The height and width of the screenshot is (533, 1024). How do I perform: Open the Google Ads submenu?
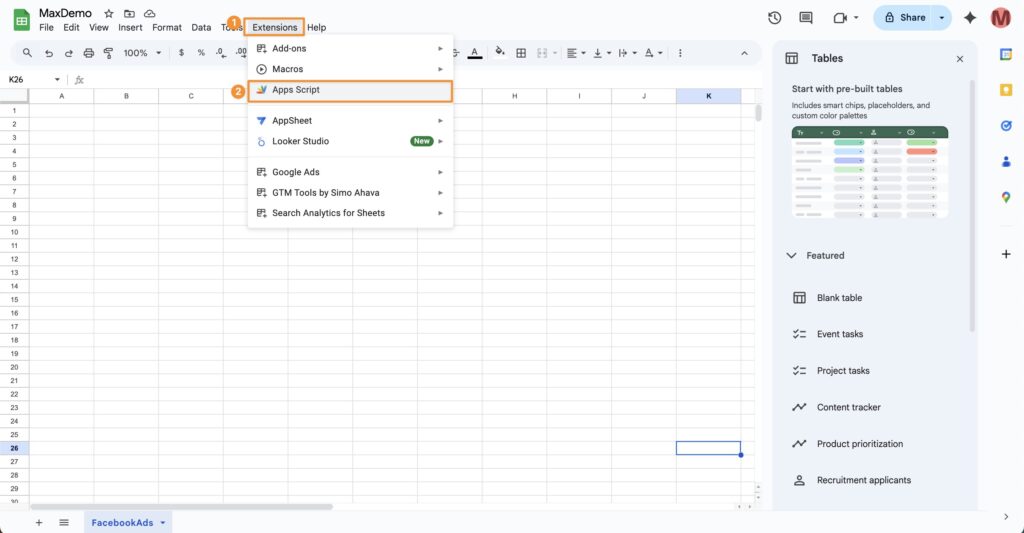pyautogui.click(x=350, y=172)
